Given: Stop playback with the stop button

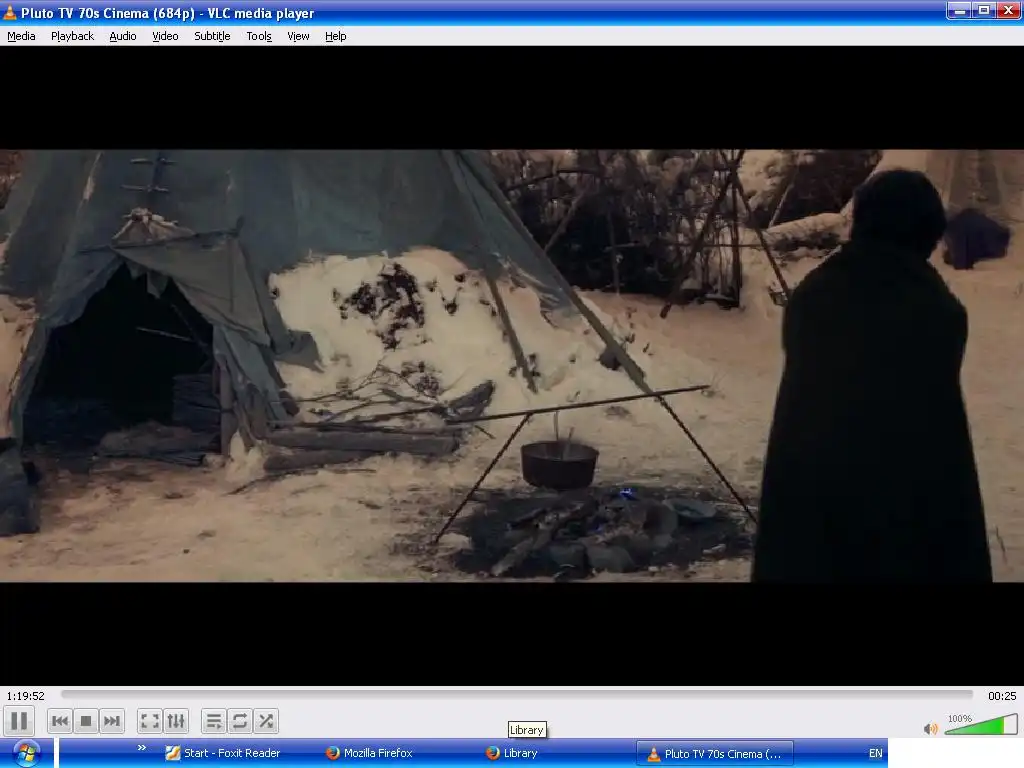Looking at the screenshot, I should click(86, 721).
